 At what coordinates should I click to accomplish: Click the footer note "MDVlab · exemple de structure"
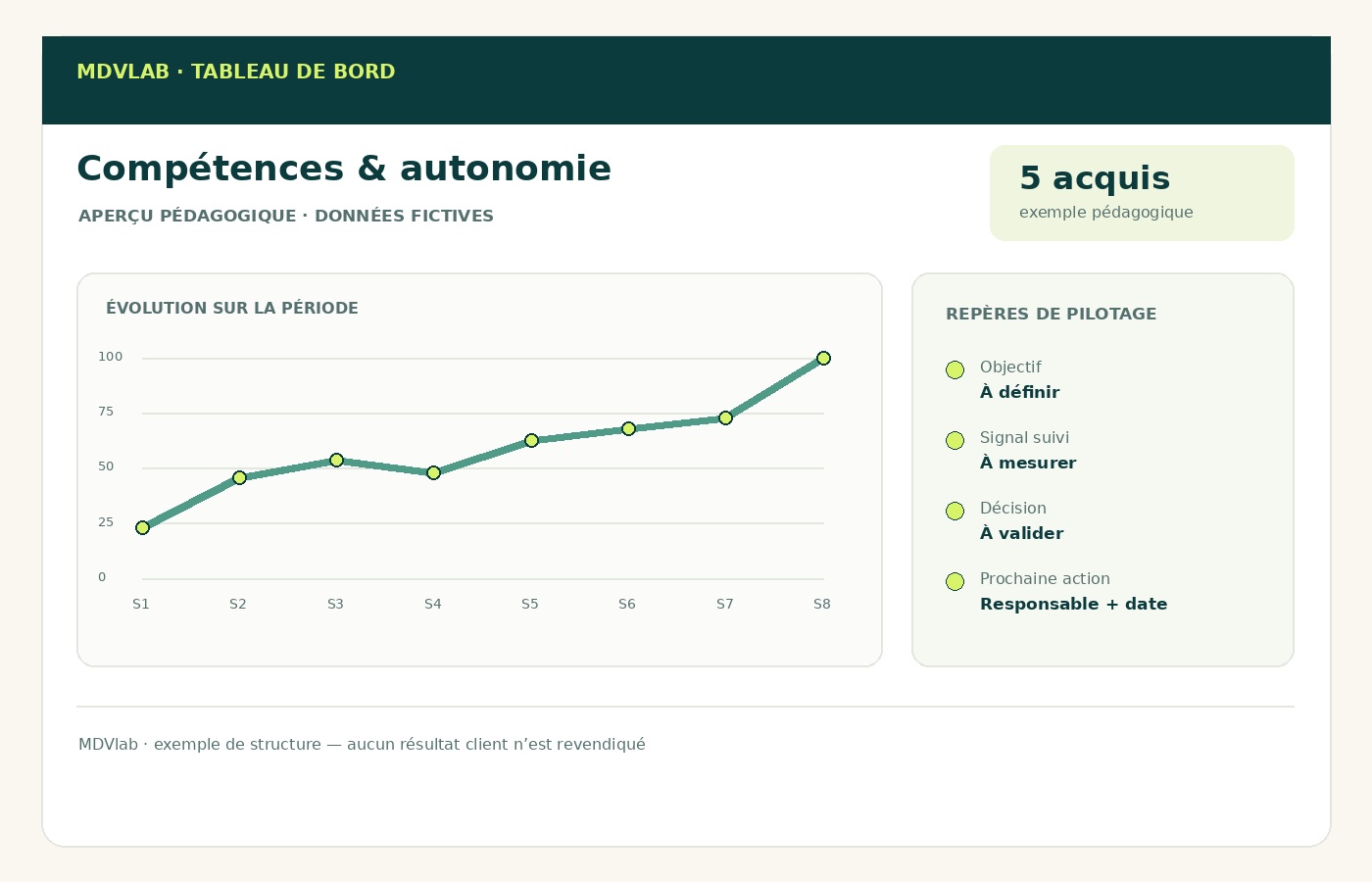[200, 744]
